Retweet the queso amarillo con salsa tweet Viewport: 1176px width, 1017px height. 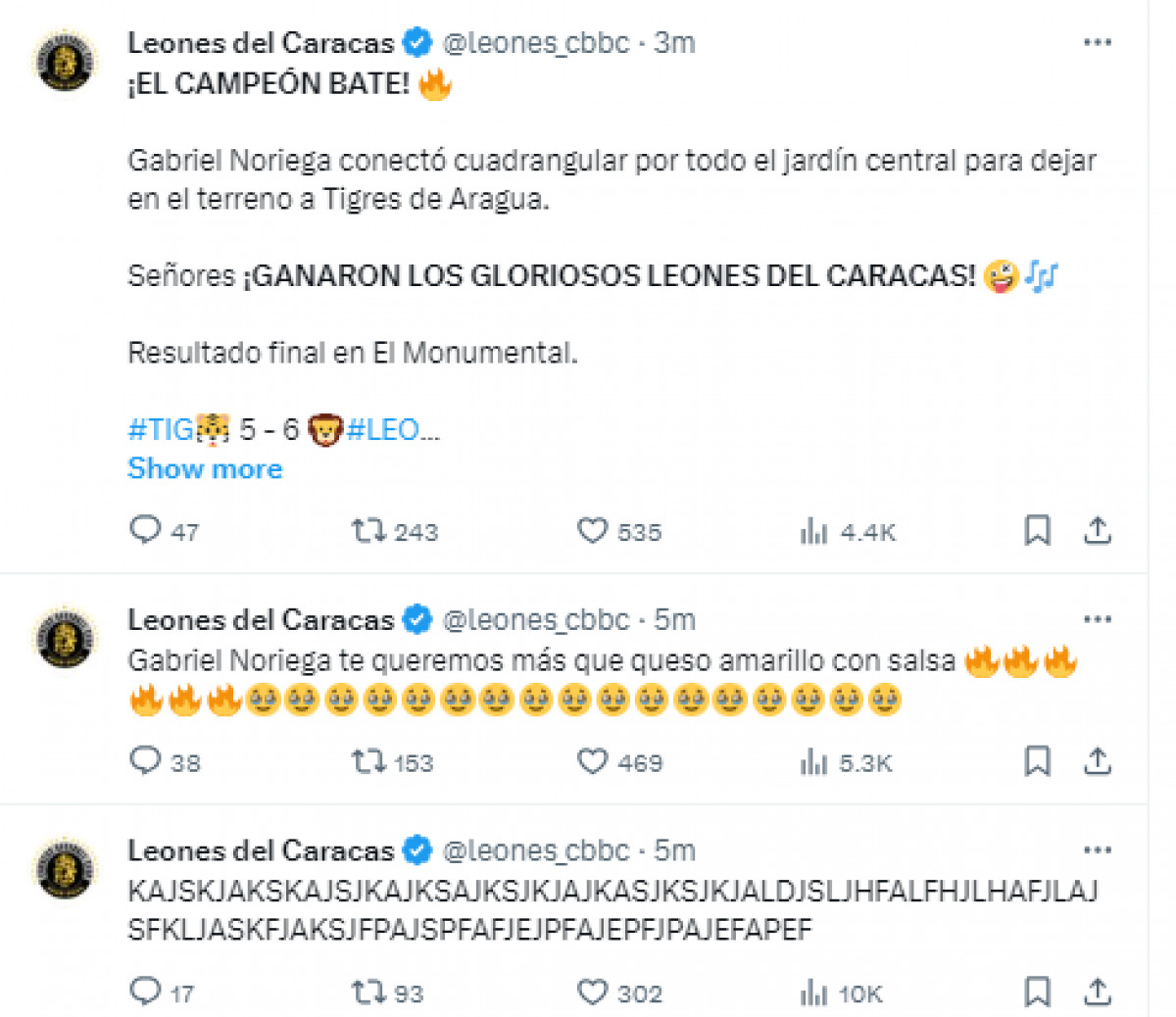pos(369,761)
